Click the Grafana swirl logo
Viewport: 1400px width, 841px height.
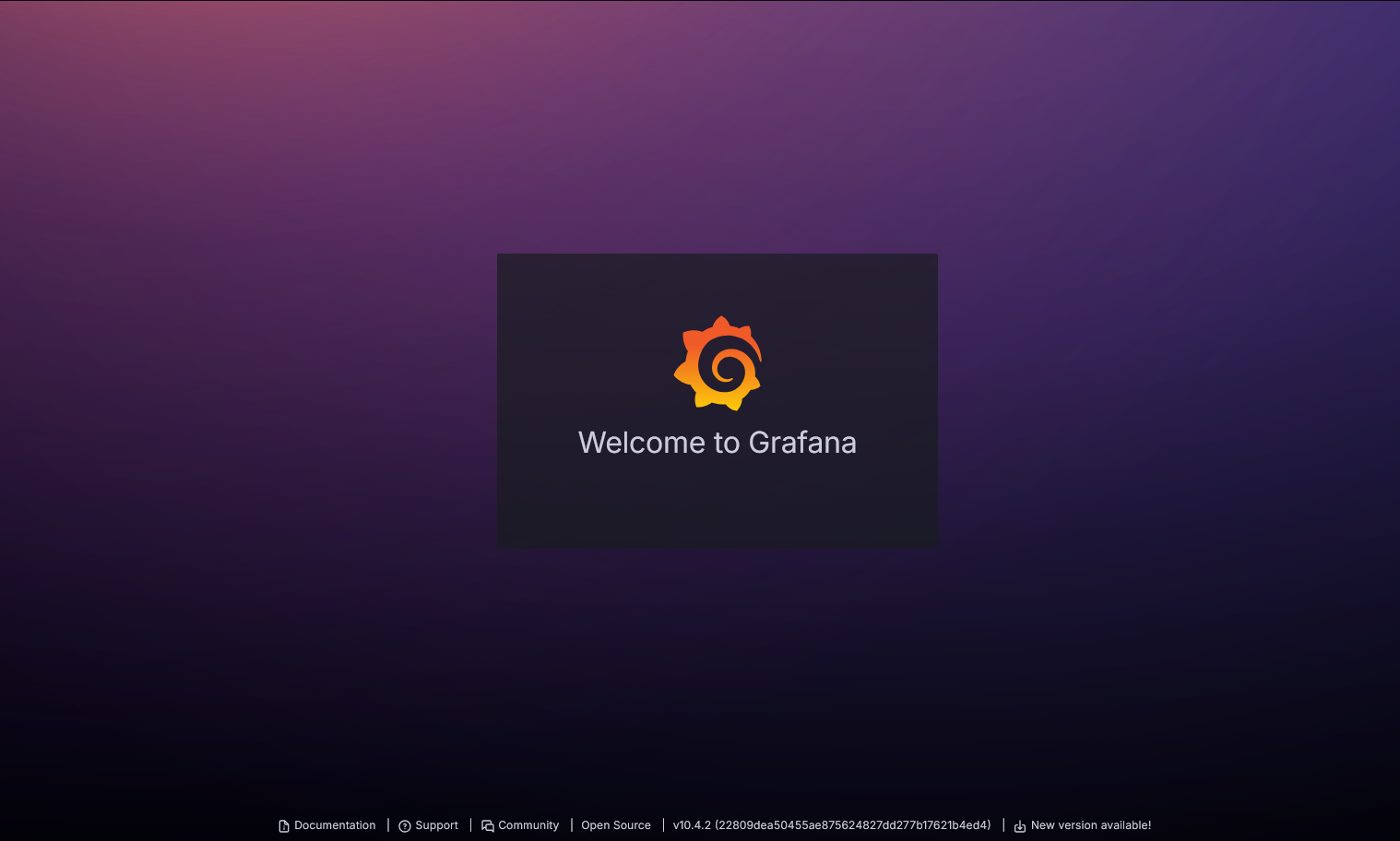pos(718,363)
